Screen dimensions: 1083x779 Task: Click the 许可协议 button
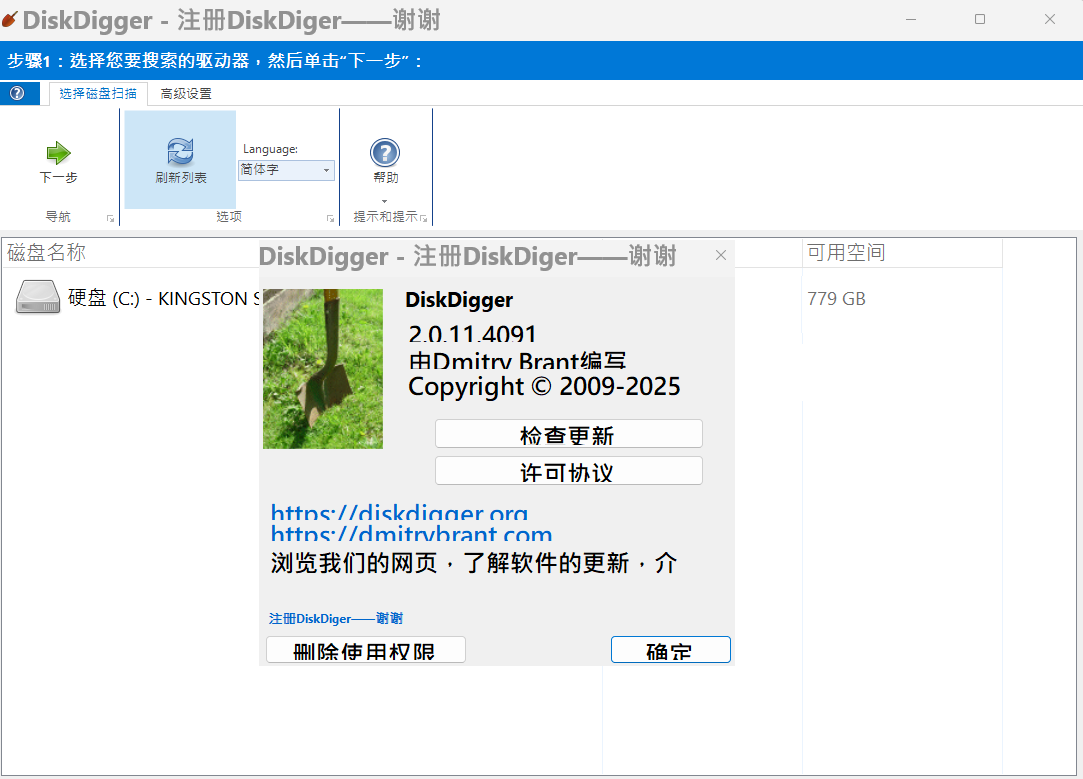pyautogui.click(x=568, y=470)
